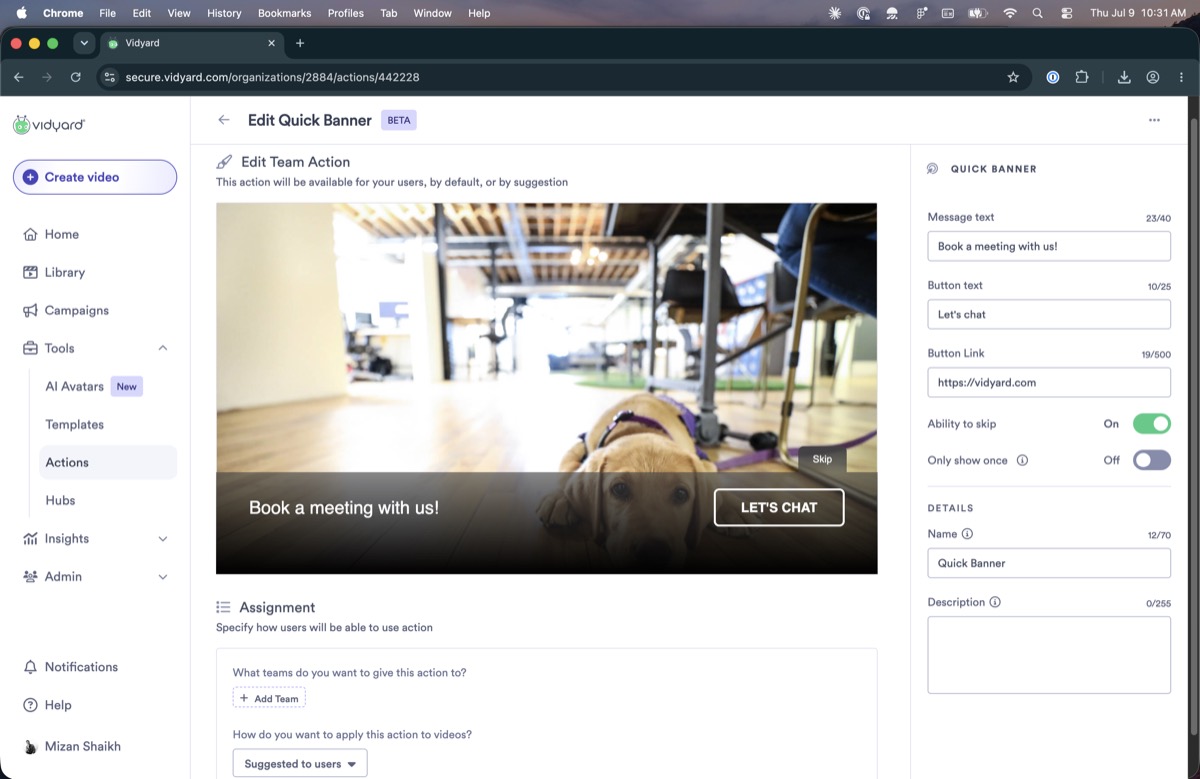Click the Chrome address bar URL
Viewport: 1200px width, 779px height.
click(x=272, y=77)
